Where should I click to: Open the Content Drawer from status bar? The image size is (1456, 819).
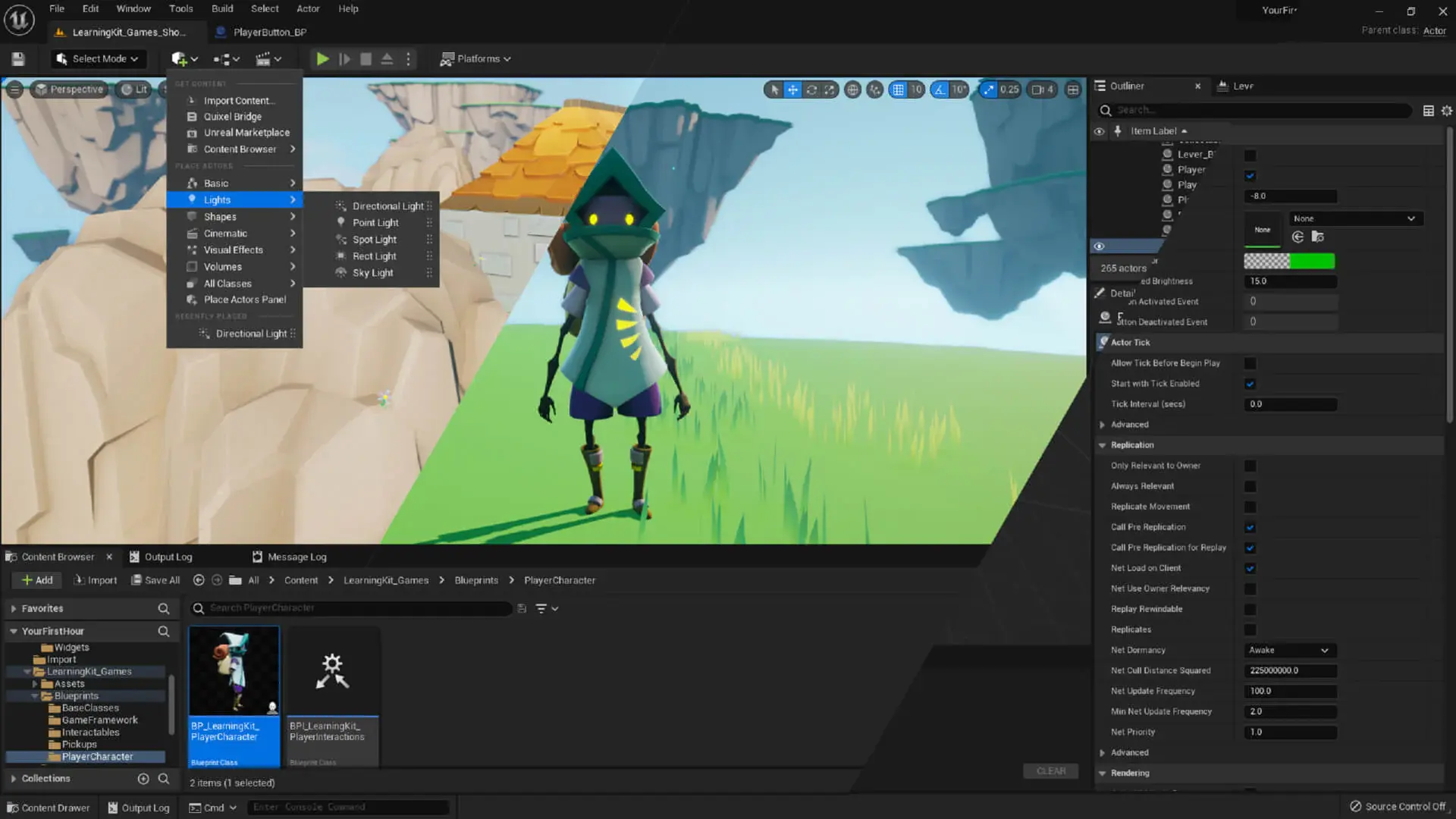tap(49, 807)
